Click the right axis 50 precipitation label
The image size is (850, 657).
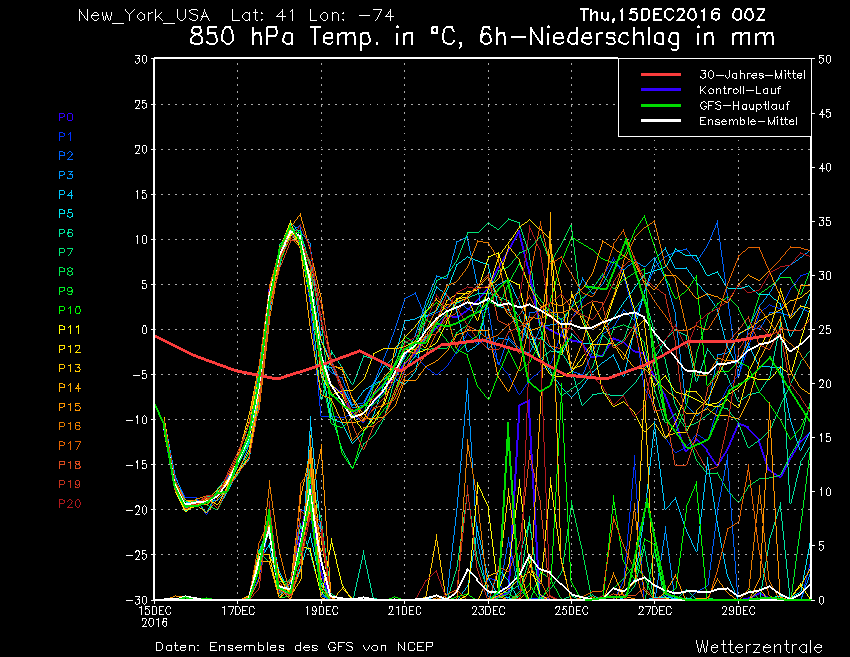point(825,59)
